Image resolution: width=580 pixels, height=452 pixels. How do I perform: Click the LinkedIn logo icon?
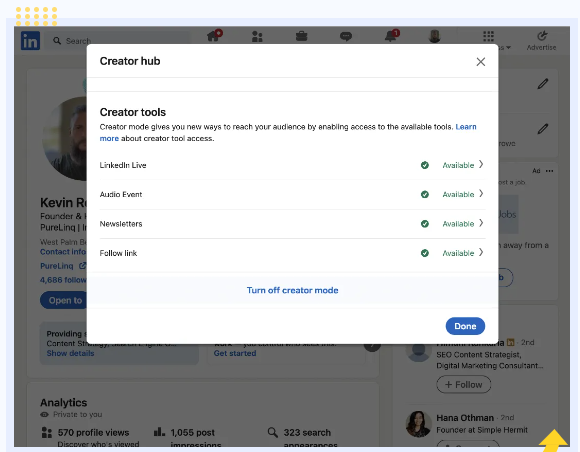click(x=30, y=41)
